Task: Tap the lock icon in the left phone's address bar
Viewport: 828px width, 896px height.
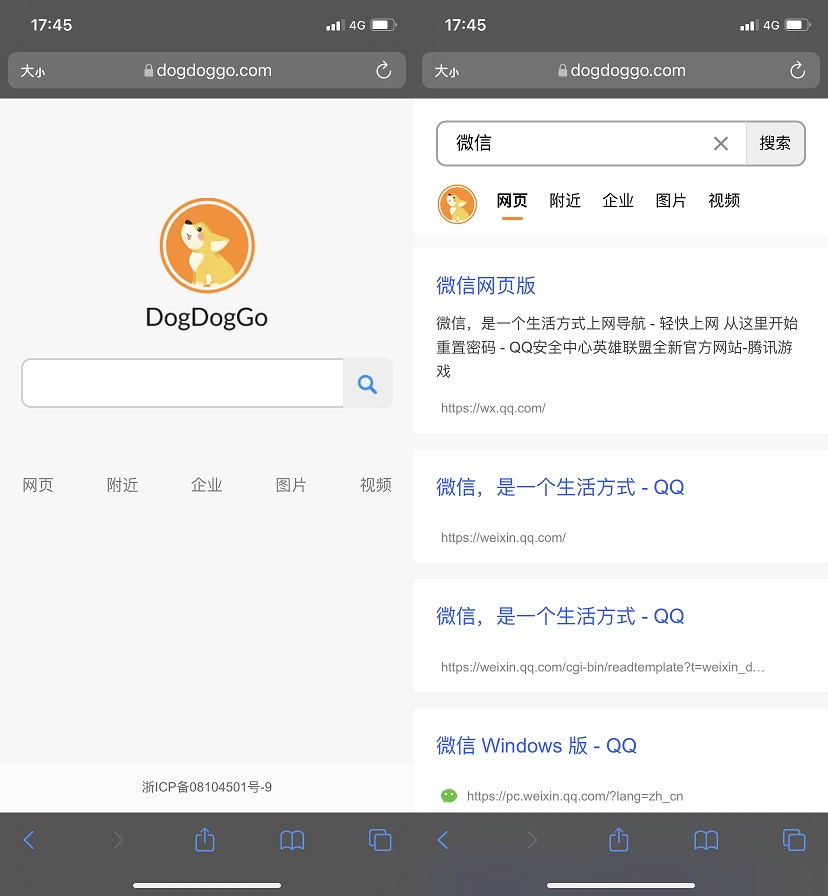Action: click(x=149, y=70)
